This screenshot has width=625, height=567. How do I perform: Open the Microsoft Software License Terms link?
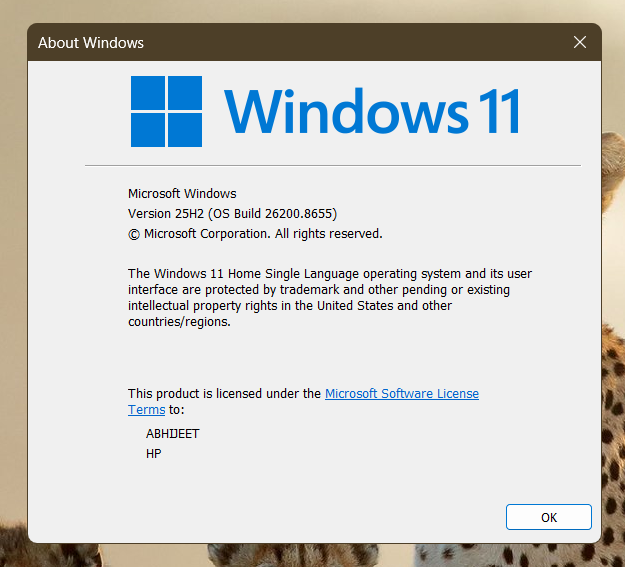(401, 394)
